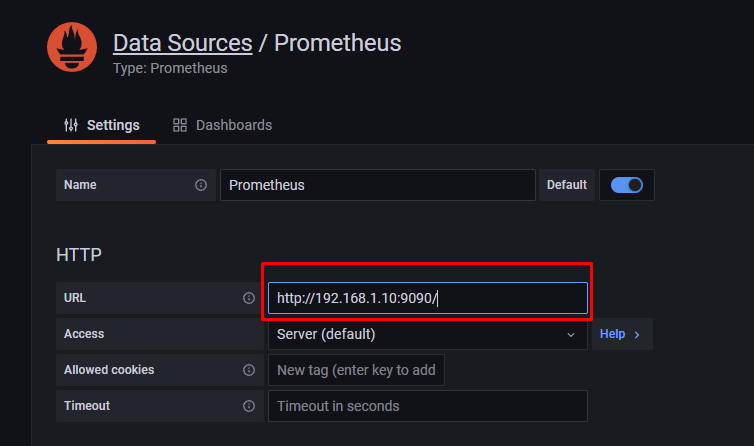Click the Allowed cookies tag input
The image size is (754, 446).
click(356, 370)
